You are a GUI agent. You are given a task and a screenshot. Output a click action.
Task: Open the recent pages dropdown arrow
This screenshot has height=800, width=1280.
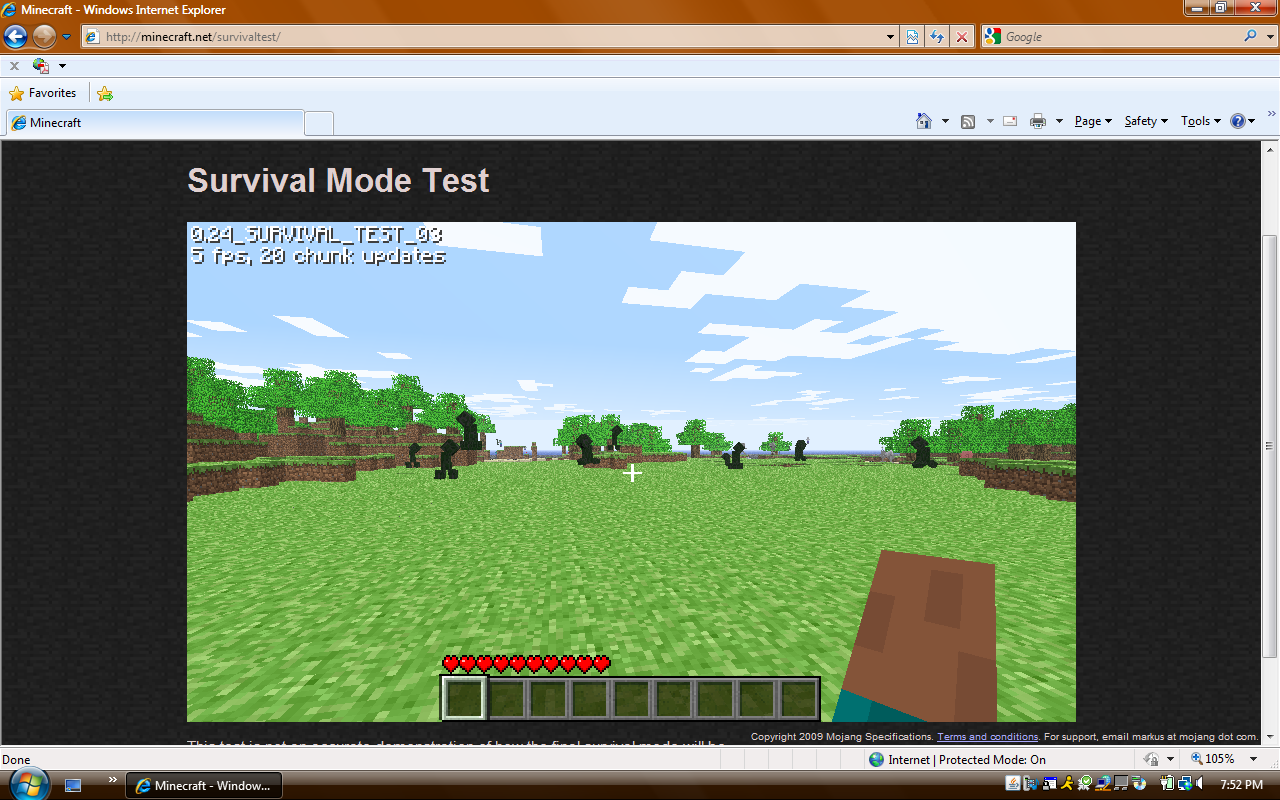(67, 37)
